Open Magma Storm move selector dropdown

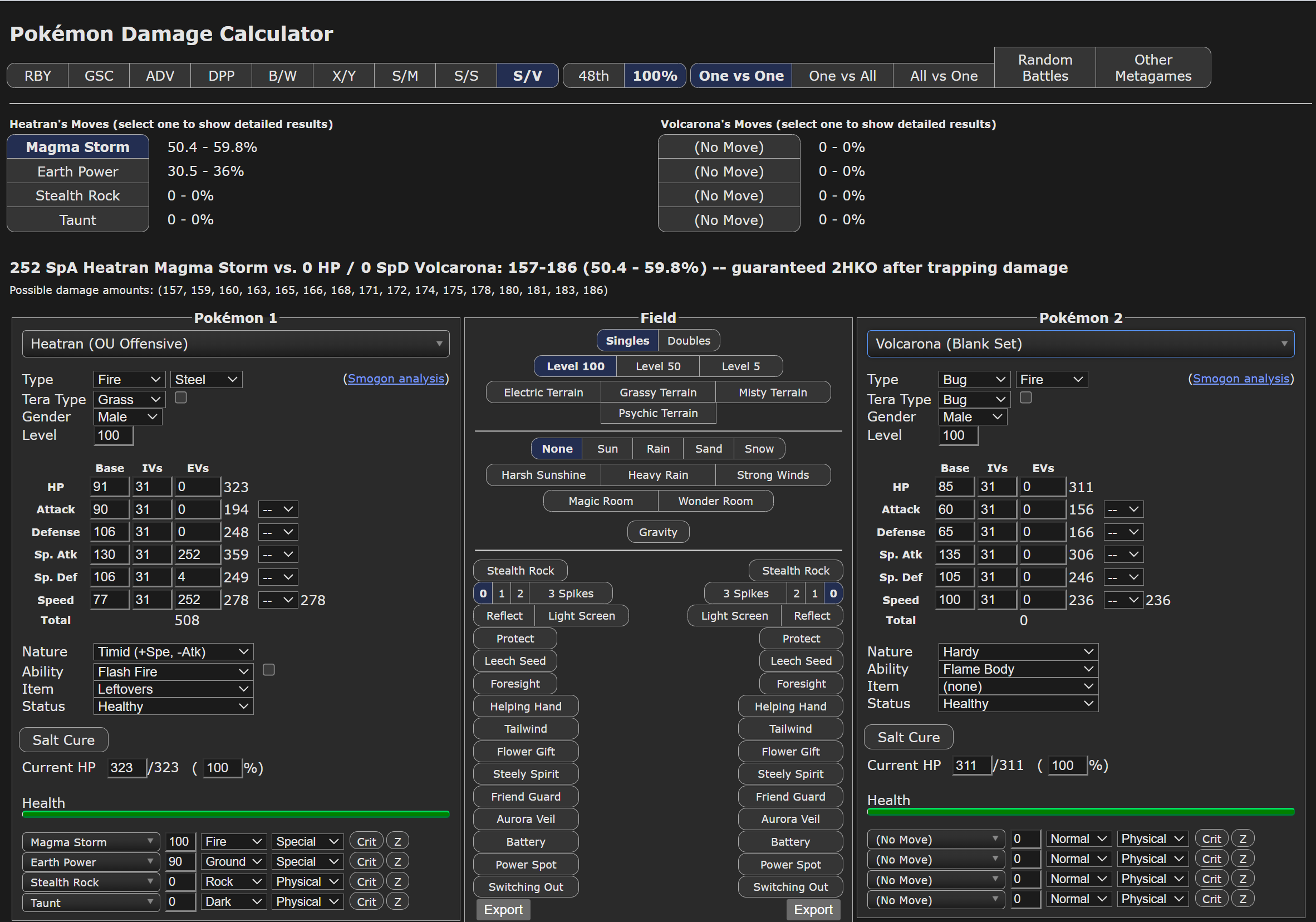tap(91, 841)
